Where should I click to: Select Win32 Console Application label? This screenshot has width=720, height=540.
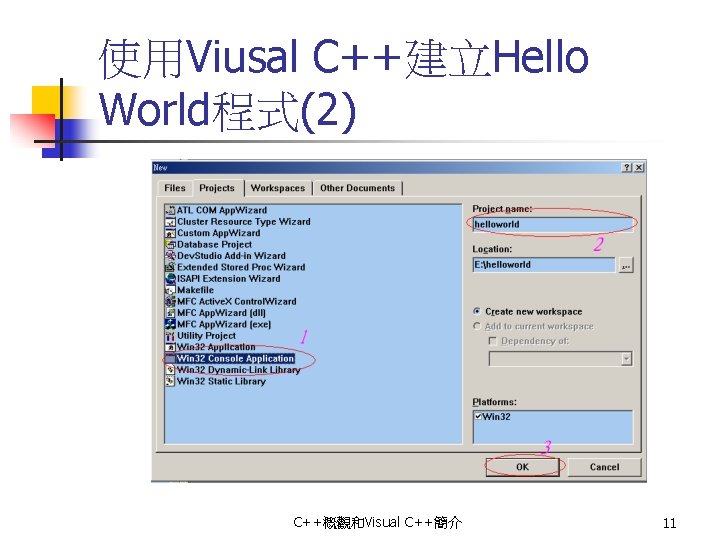236,359
